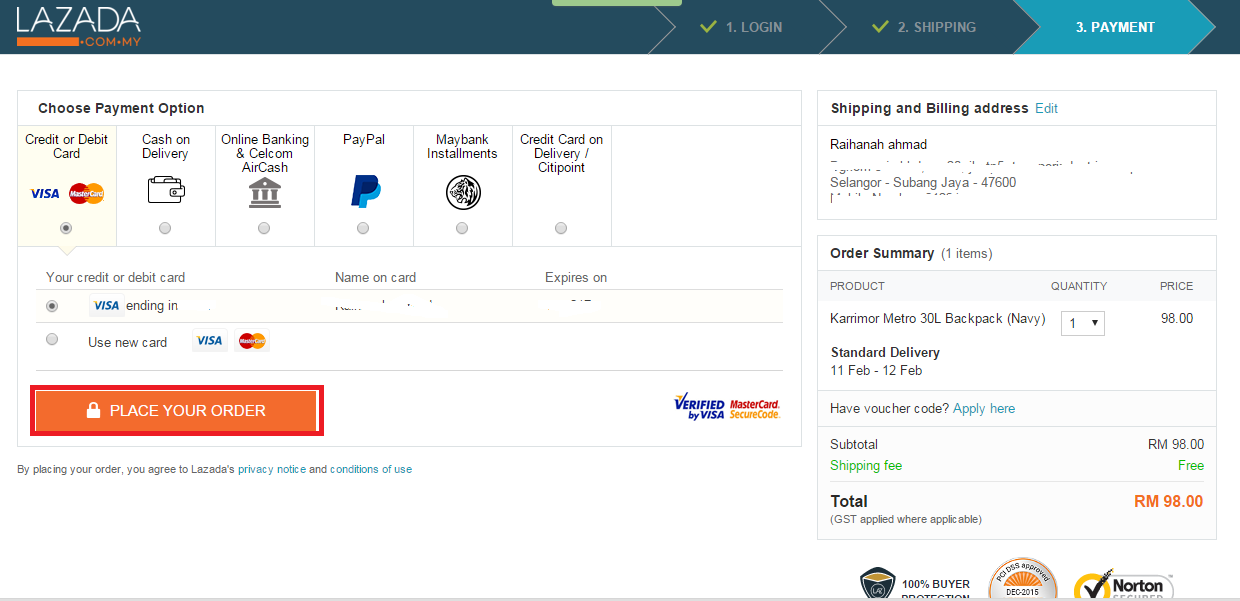Click Edit next to Shipping and Billing address
This screenshot has width=1240, height=601.
tap(1046, 108)
